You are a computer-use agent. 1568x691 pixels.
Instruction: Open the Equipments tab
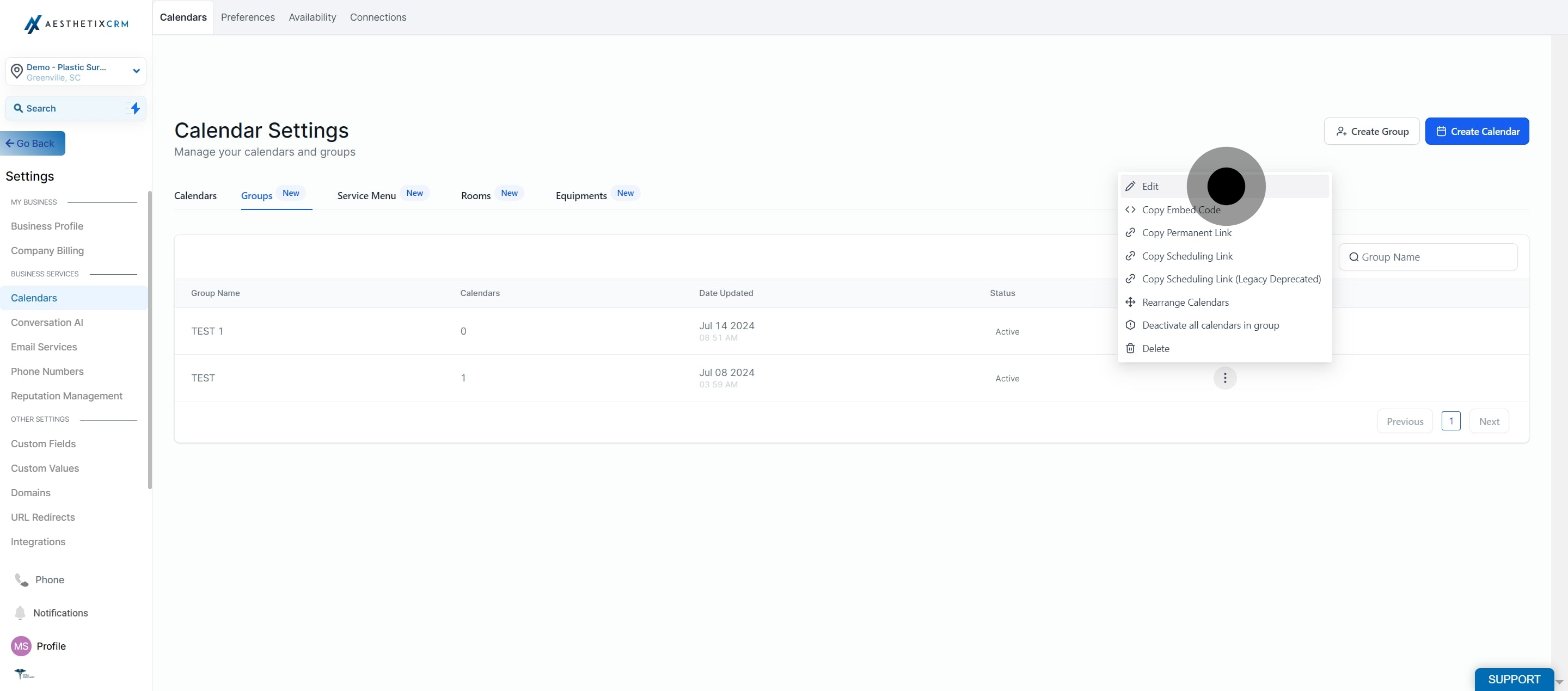581,195
